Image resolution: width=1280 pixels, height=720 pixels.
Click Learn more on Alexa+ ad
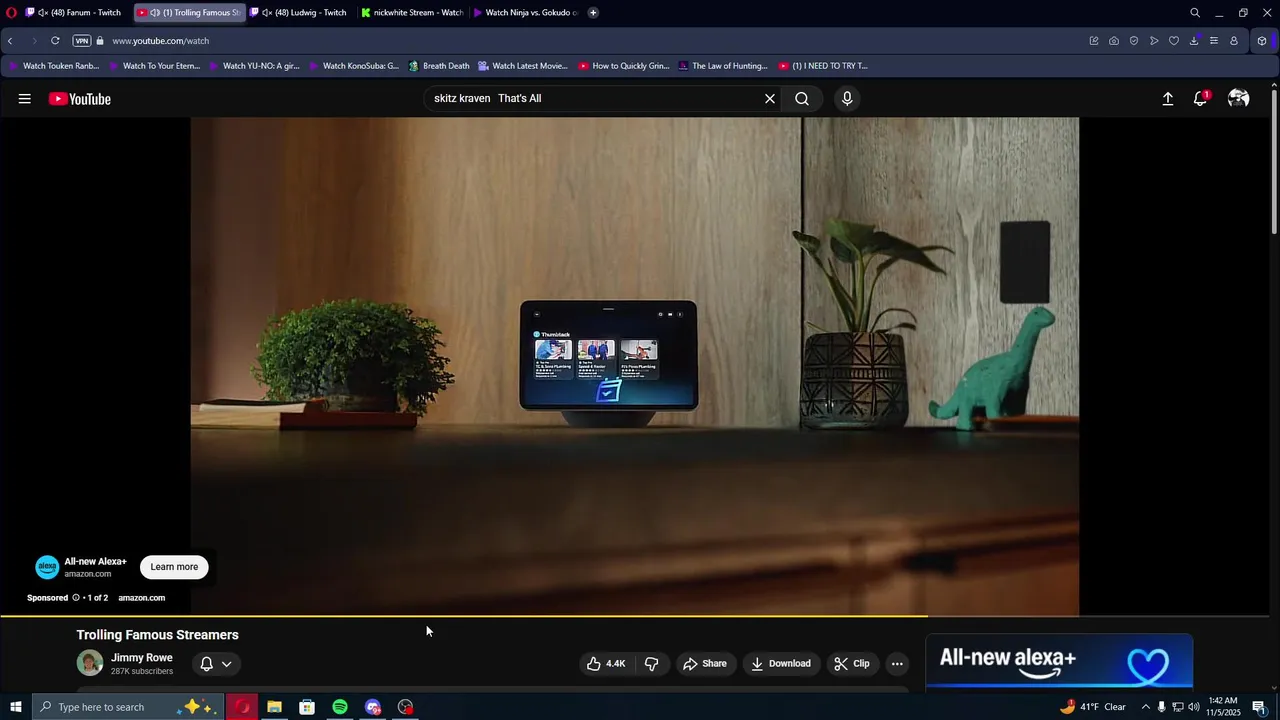point(174,567)
